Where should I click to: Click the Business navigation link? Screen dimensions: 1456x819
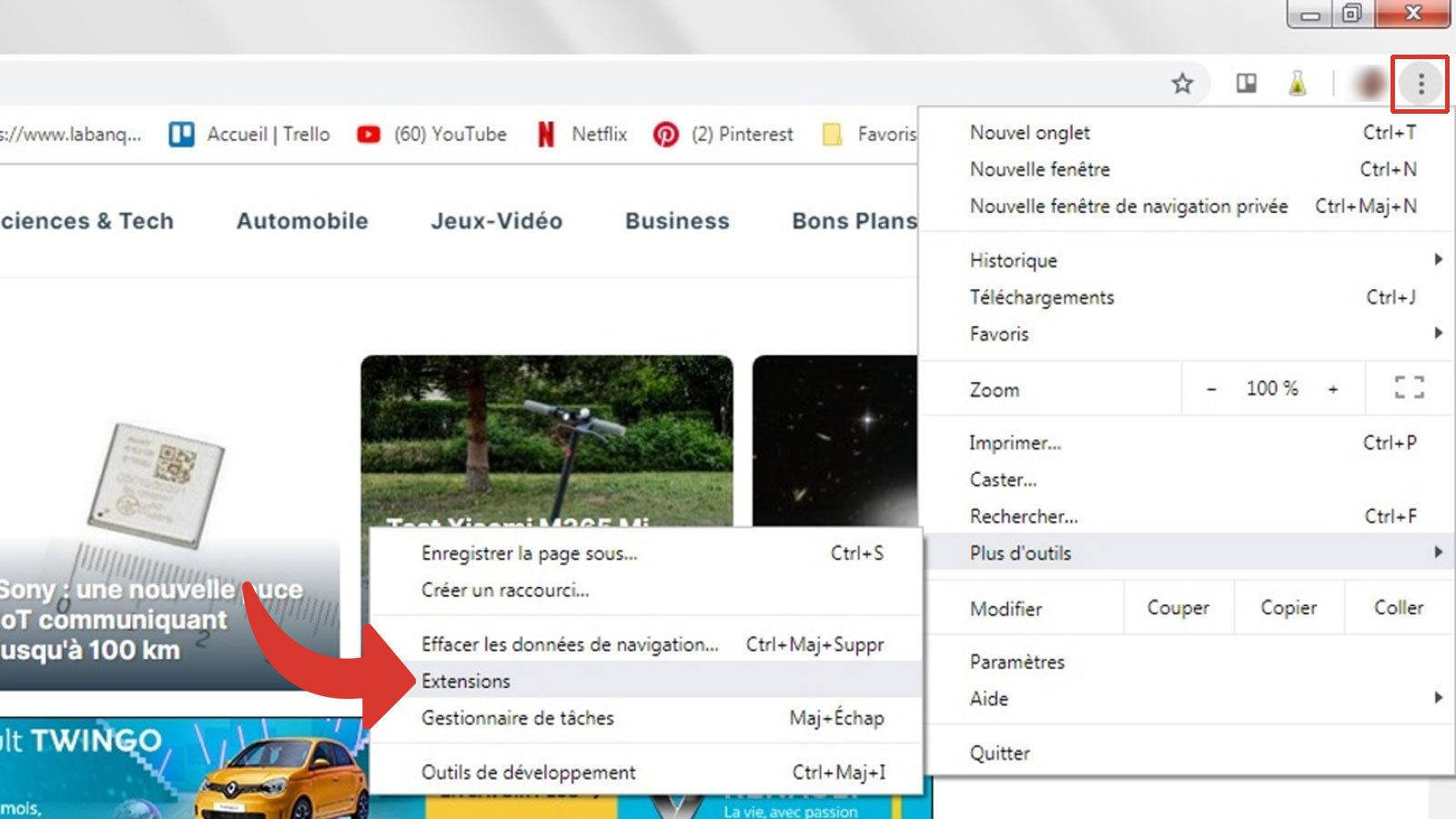coord(677,220)
